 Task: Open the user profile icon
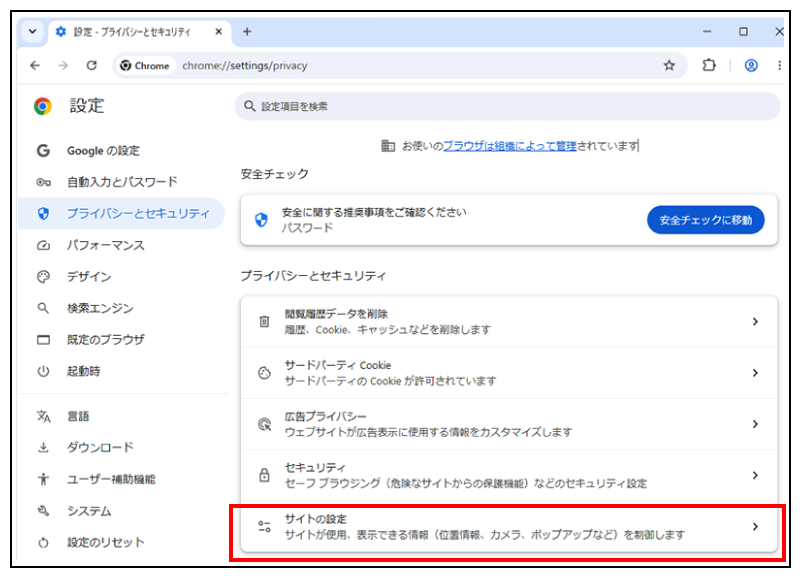751,65
